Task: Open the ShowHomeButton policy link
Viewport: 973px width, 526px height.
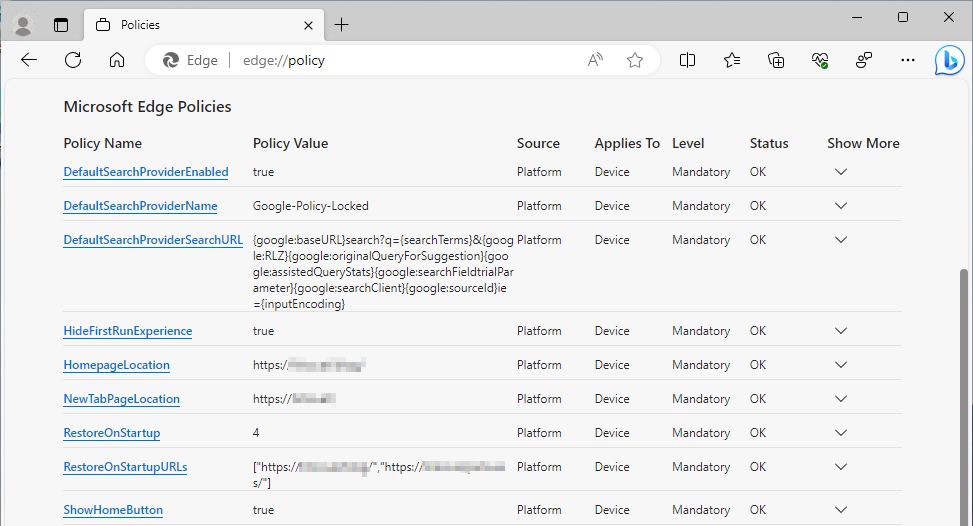Action: pos(113,510)
